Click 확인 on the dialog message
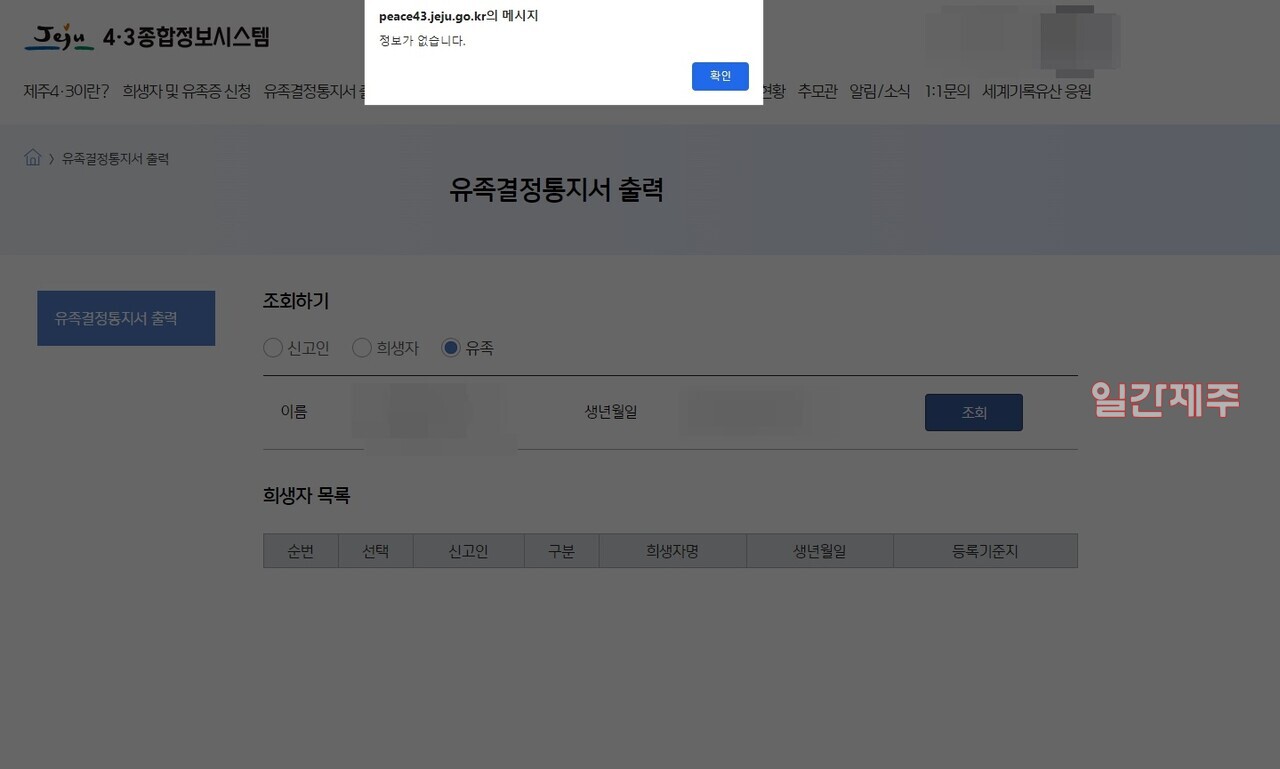This screenshot has height=769, width=1280. click(719, 76)
